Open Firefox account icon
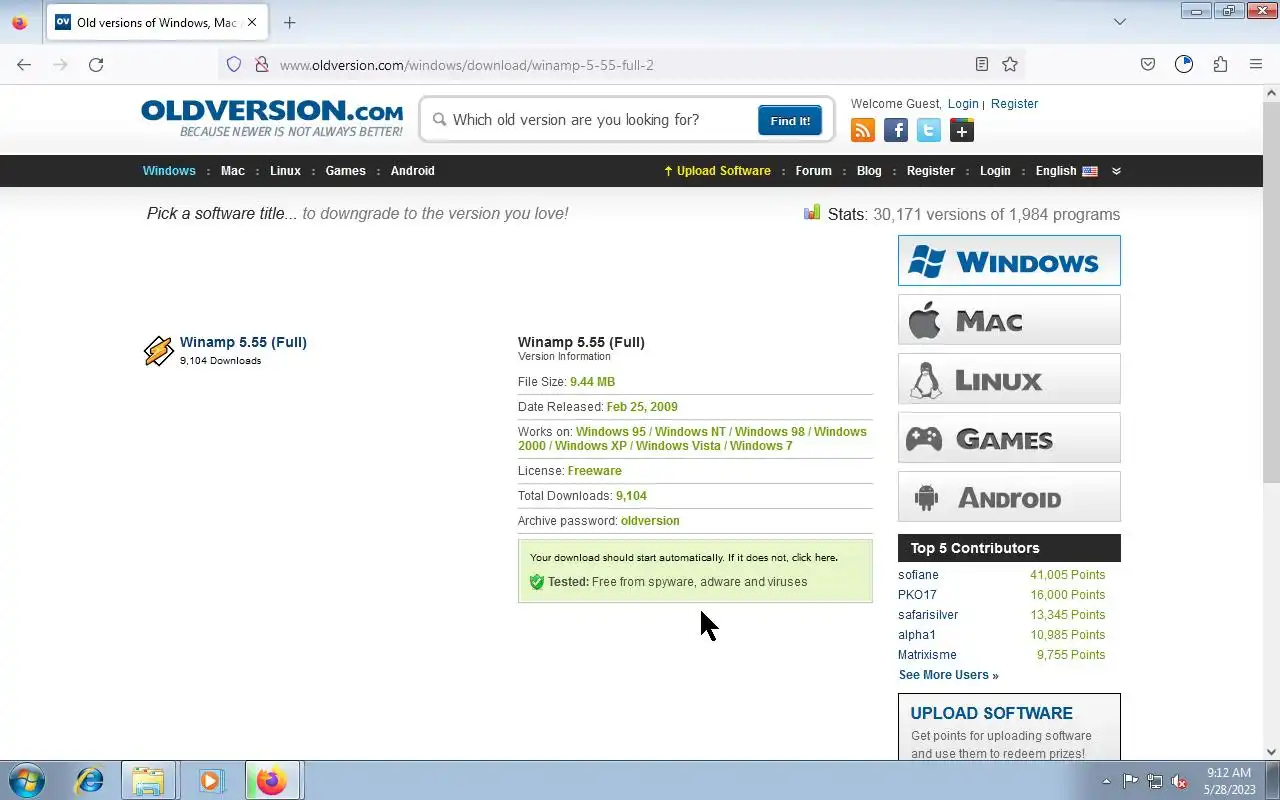 (x=1184, y=64)
